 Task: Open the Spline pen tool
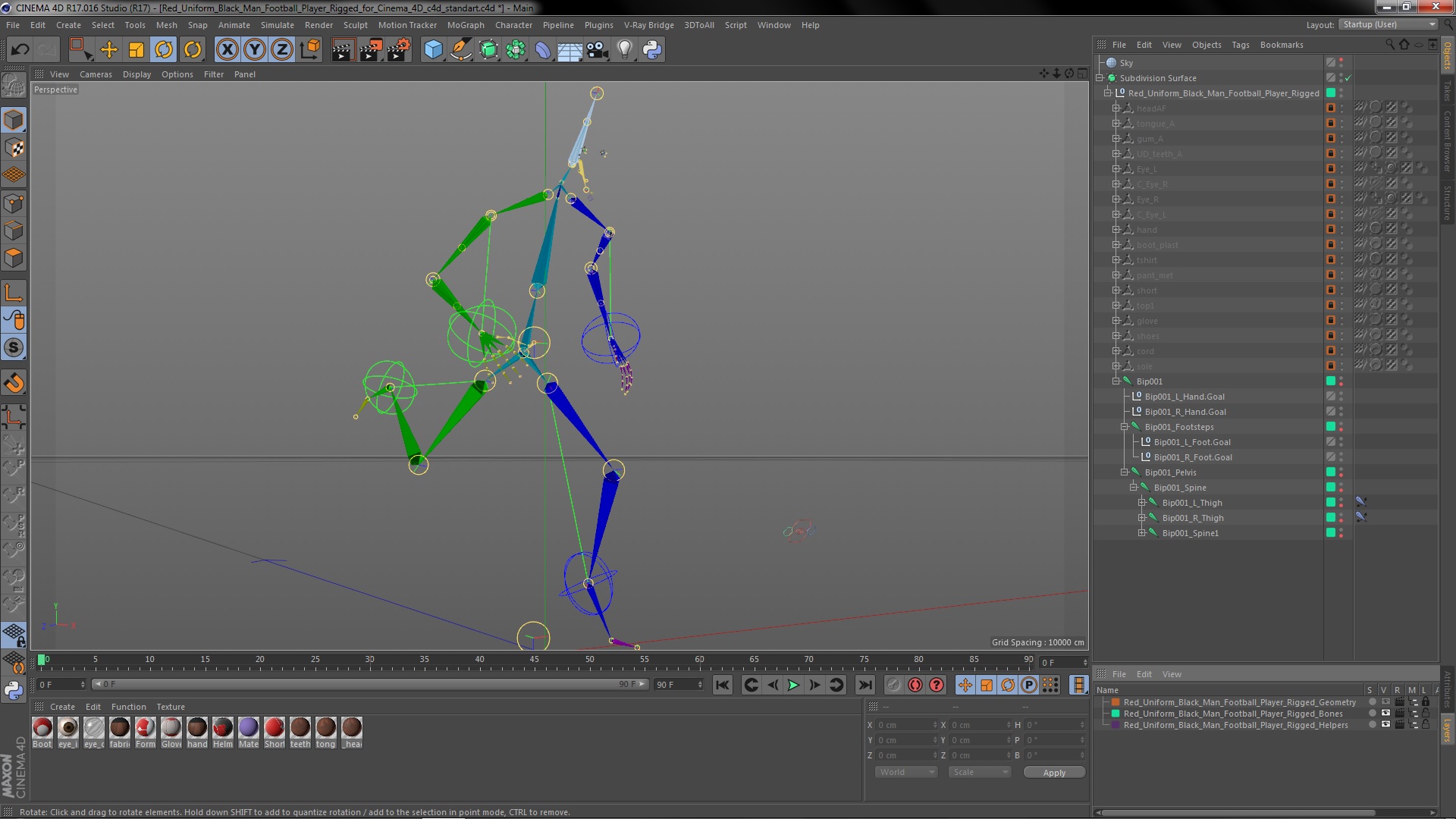click(x=460, y=50)
